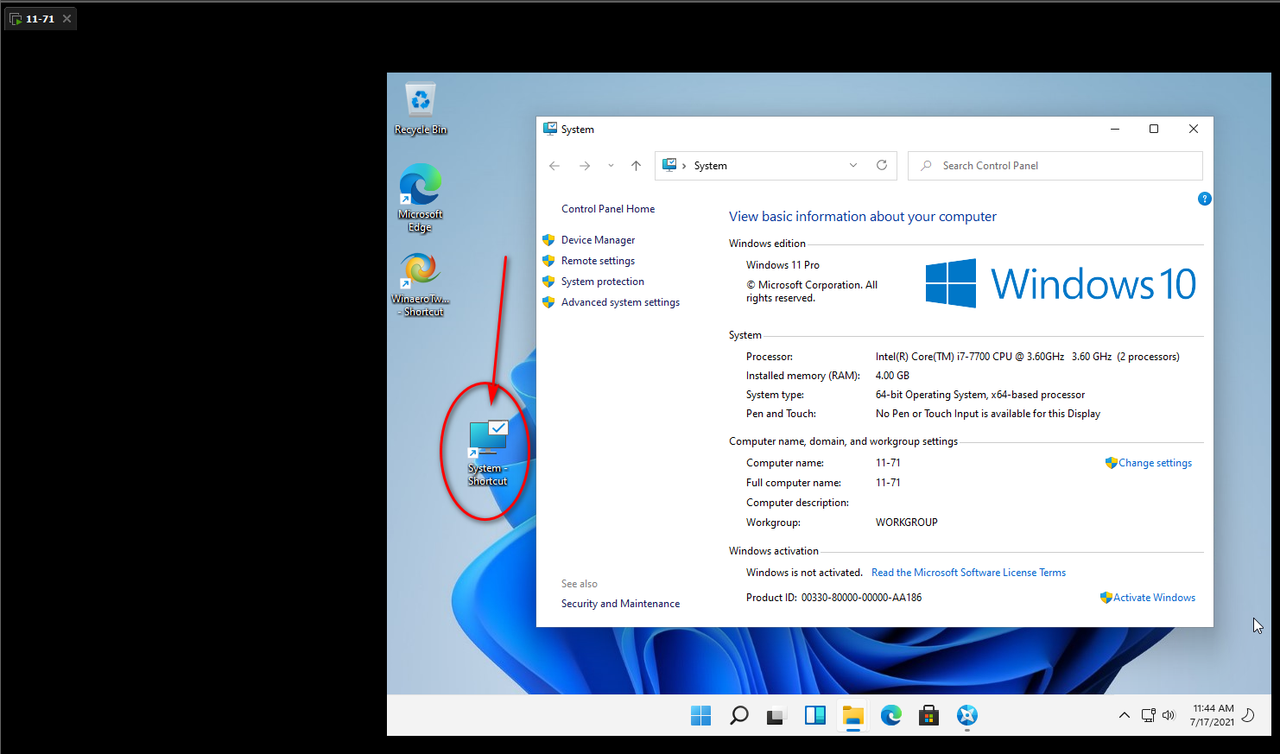
Task: Click the Search Control Panel field
Action: [1055, 166]
